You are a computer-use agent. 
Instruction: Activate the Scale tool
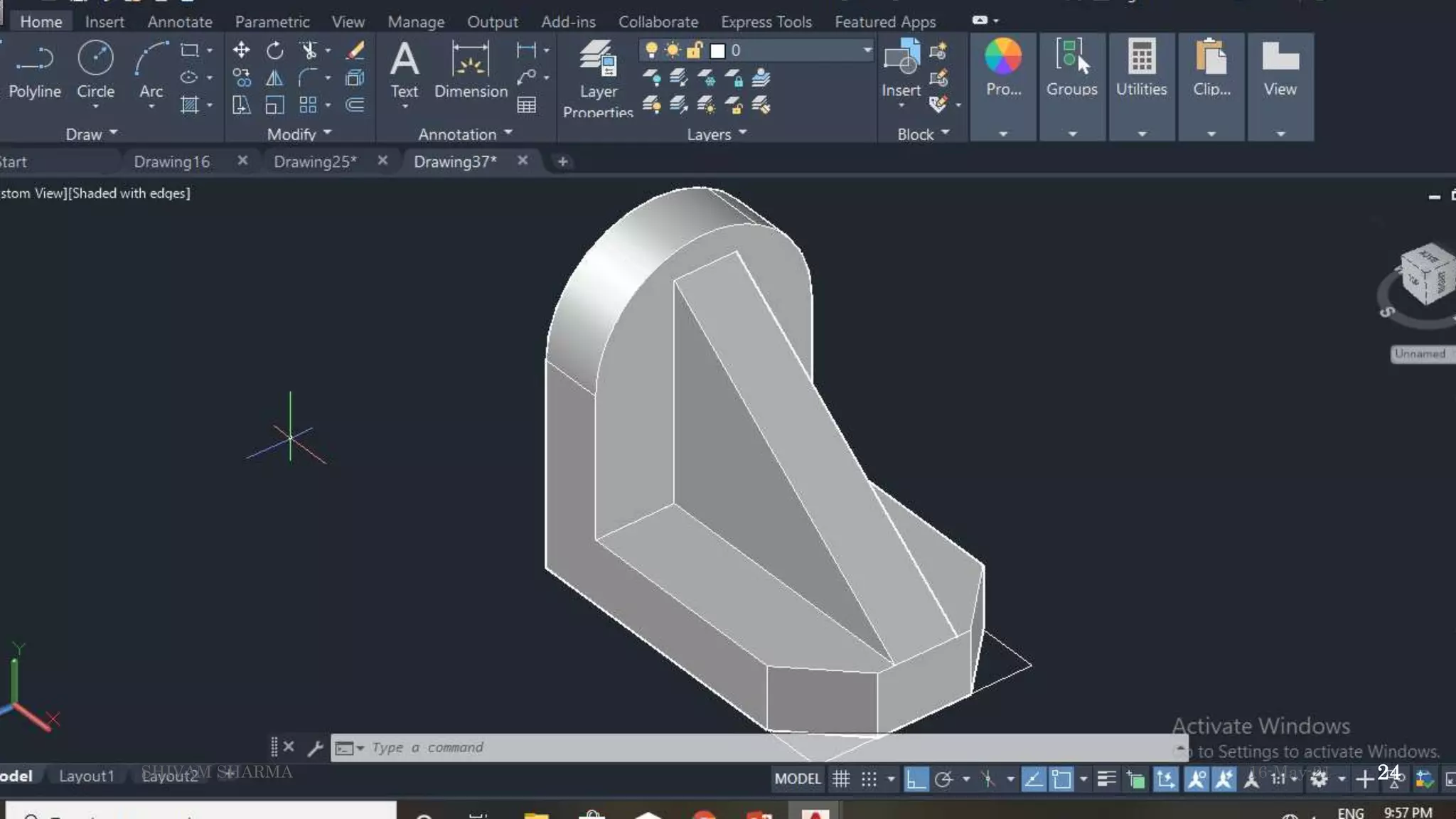(x=274, y=105)
